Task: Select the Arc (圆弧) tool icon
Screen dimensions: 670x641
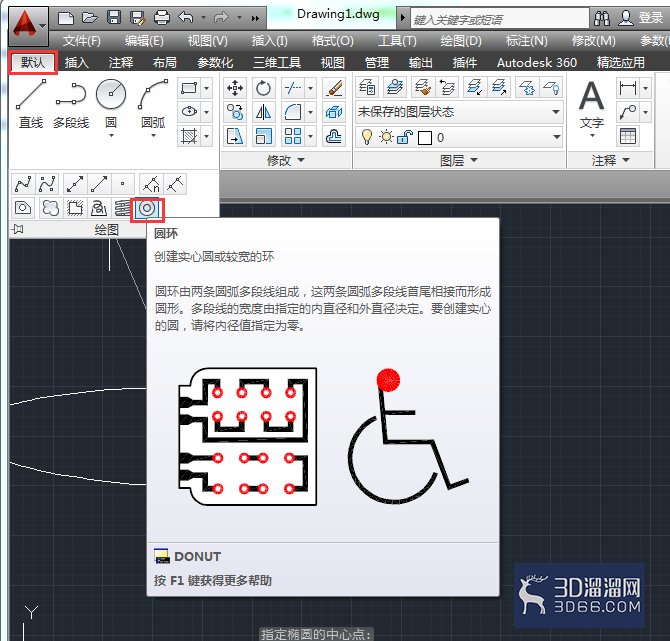Action: tap(153, 94)
